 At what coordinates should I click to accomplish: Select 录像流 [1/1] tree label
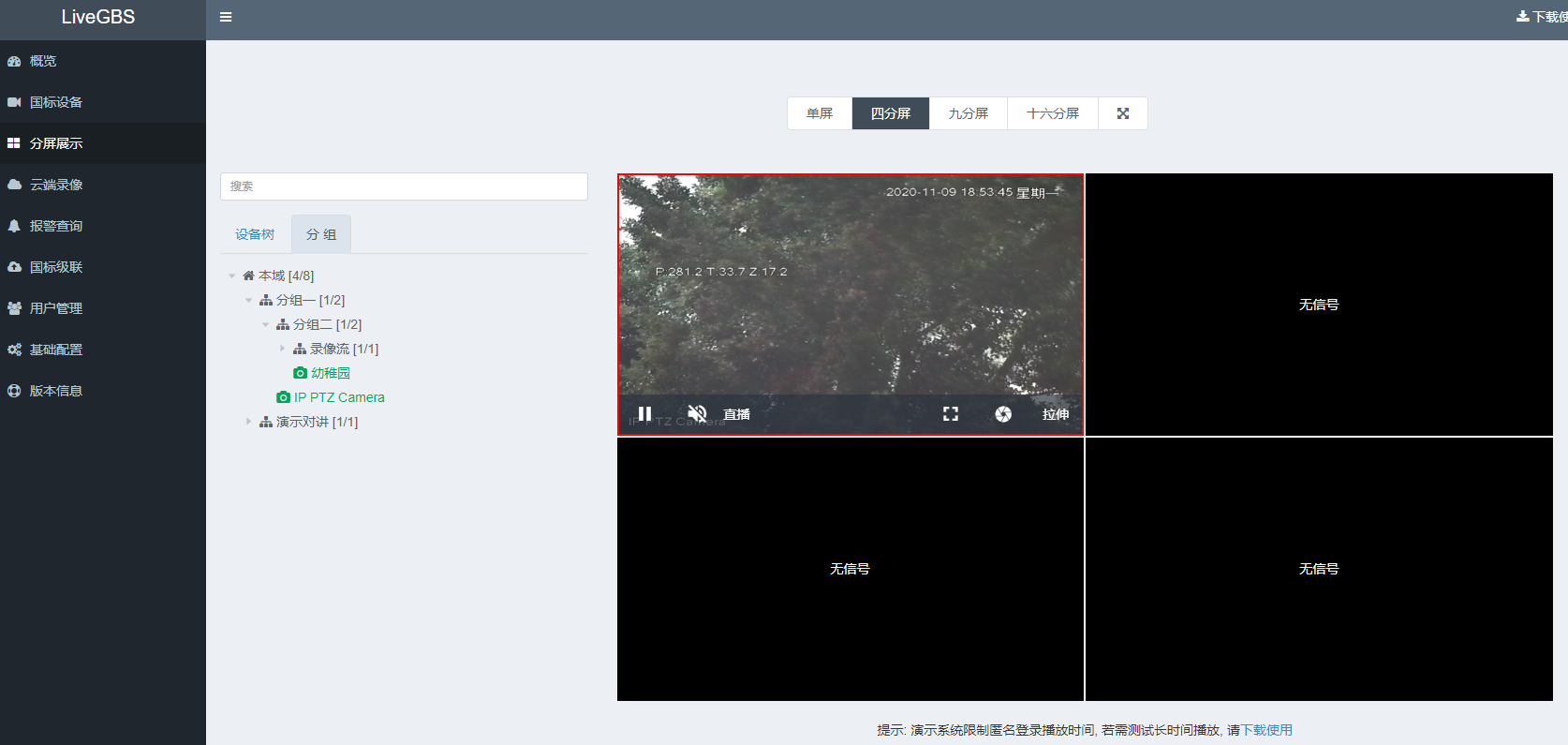coord(345,349)
